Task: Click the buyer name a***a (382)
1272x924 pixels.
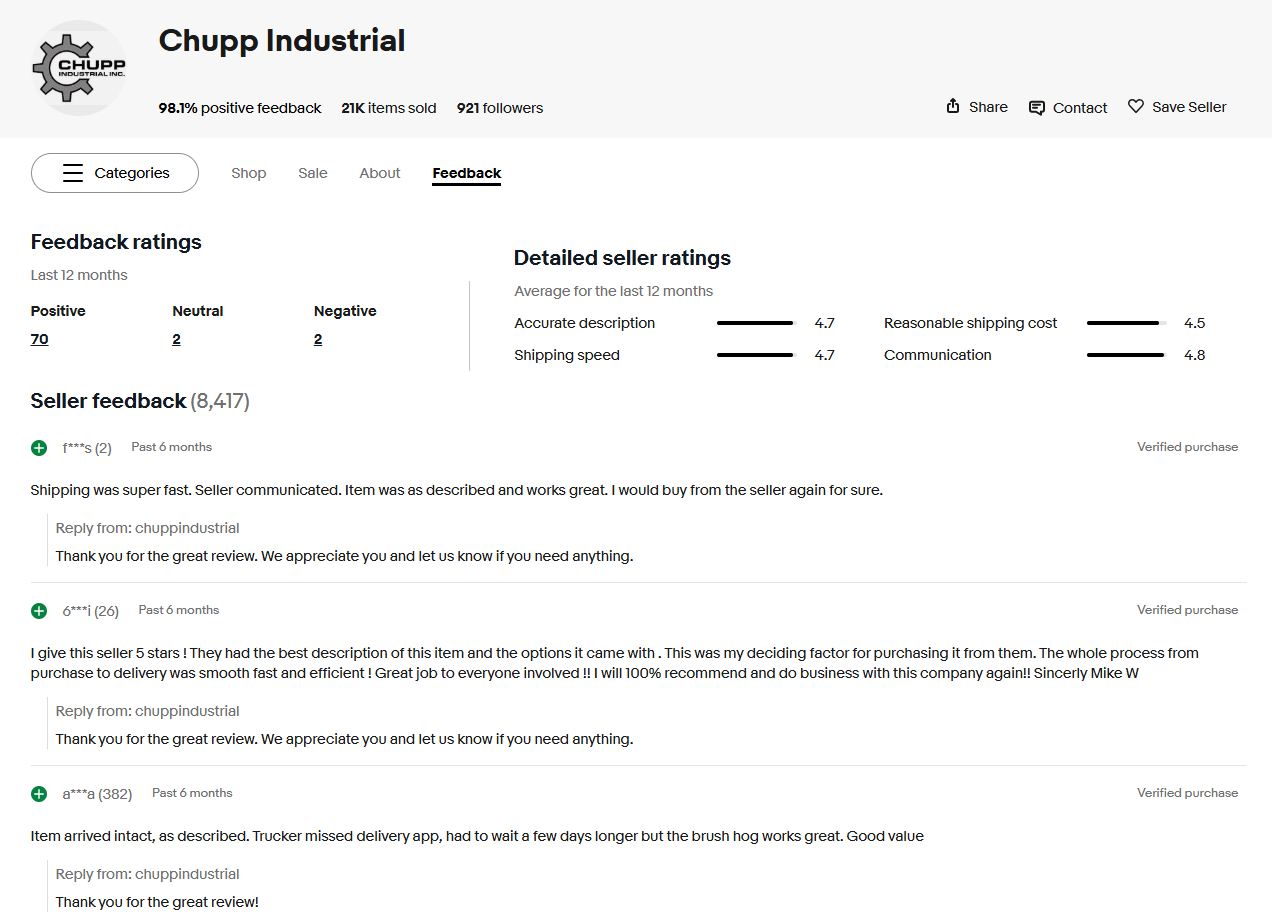Action: pos(97,794)
